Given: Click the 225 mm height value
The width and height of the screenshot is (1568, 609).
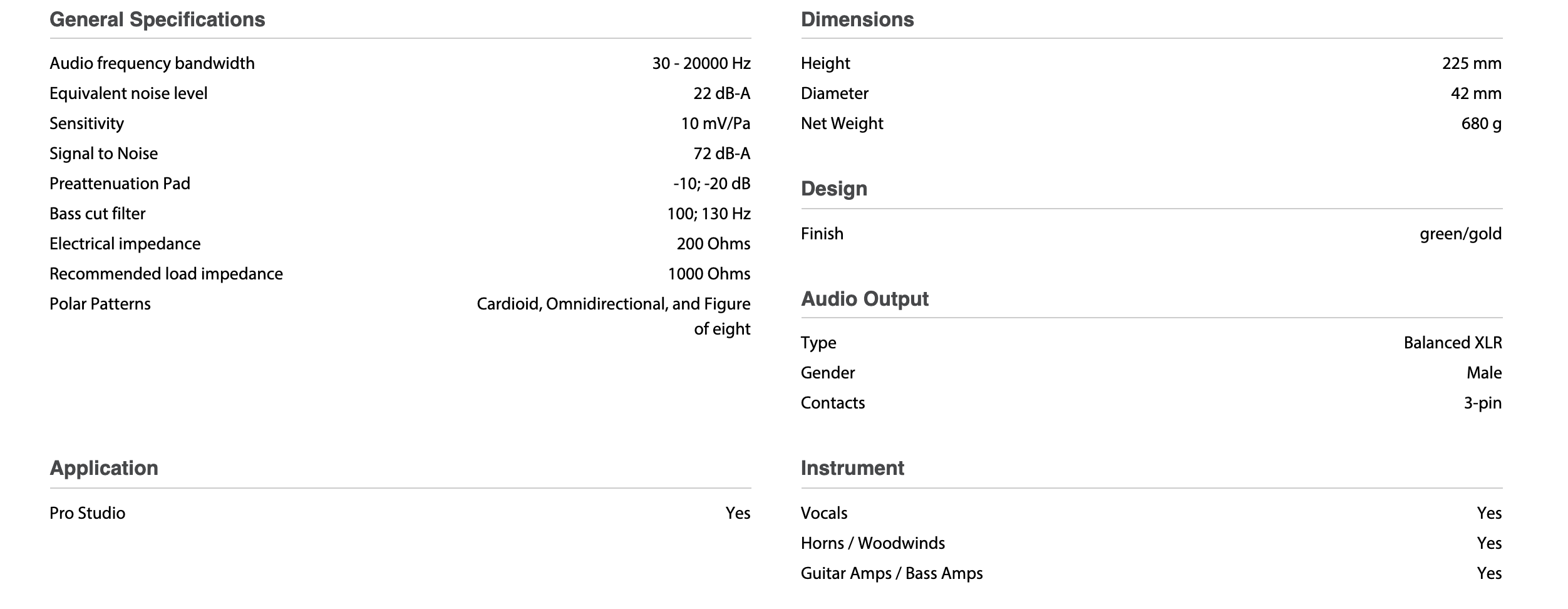Looking at the screenshot, I should 1471,63.
